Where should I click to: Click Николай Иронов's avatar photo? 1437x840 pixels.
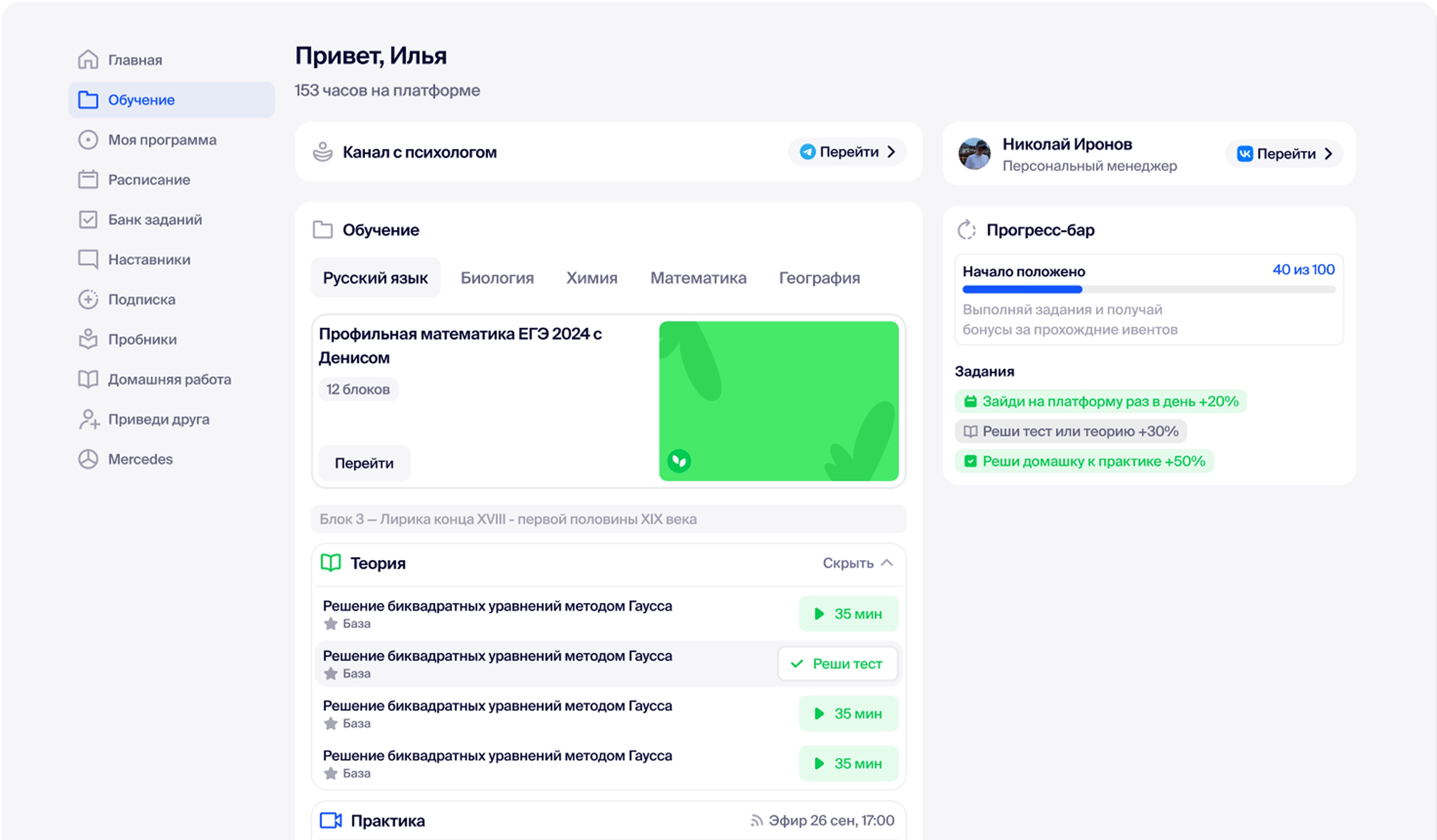pos(975,154)
